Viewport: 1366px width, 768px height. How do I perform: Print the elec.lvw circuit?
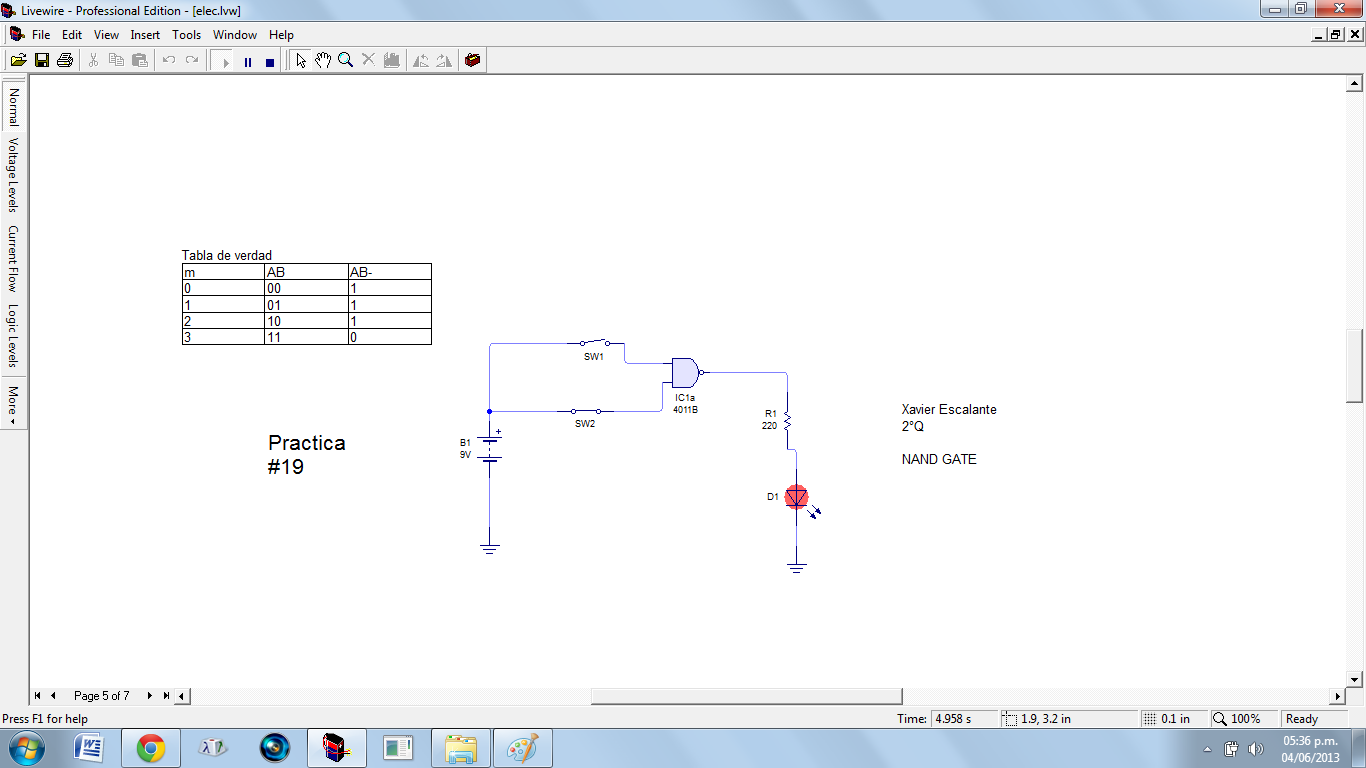click(x=64, y=59)
